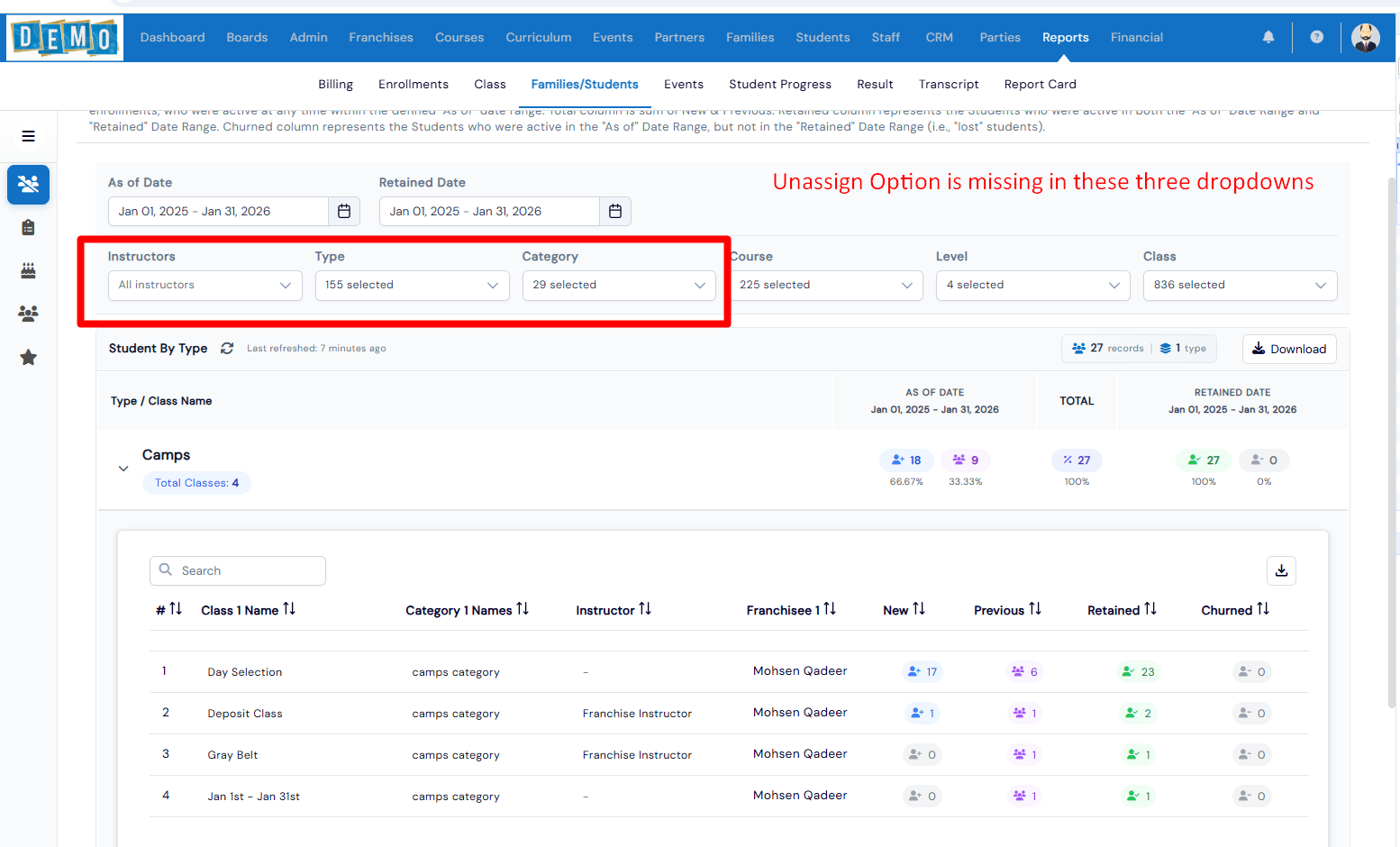The image size is (1400, 847).
Task: Refresh the Student By Type report
Action: click(227, 349)
